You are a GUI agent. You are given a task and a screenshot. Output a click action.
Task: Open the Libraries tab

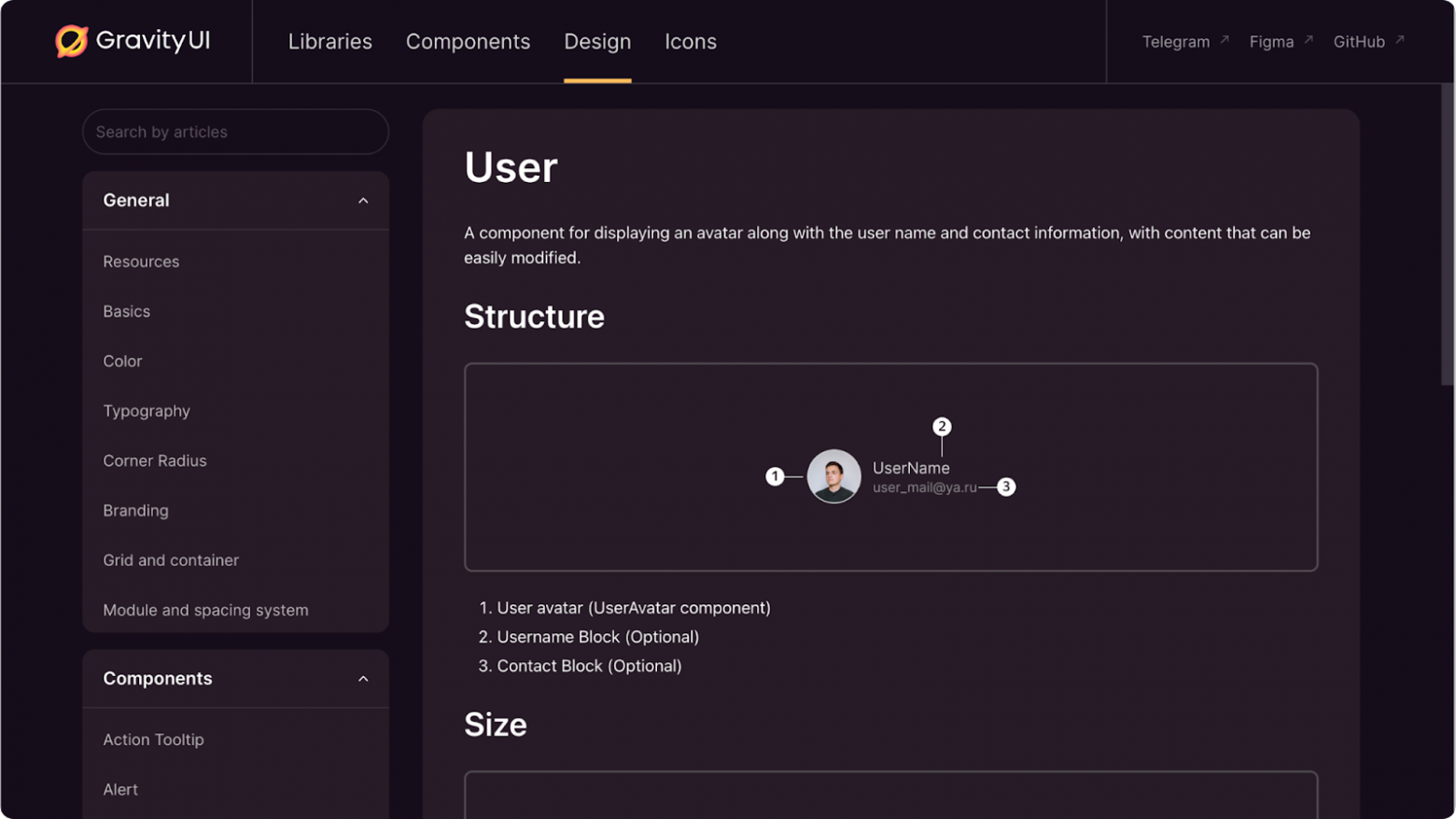pyautogui.click(x=329, y=42)
